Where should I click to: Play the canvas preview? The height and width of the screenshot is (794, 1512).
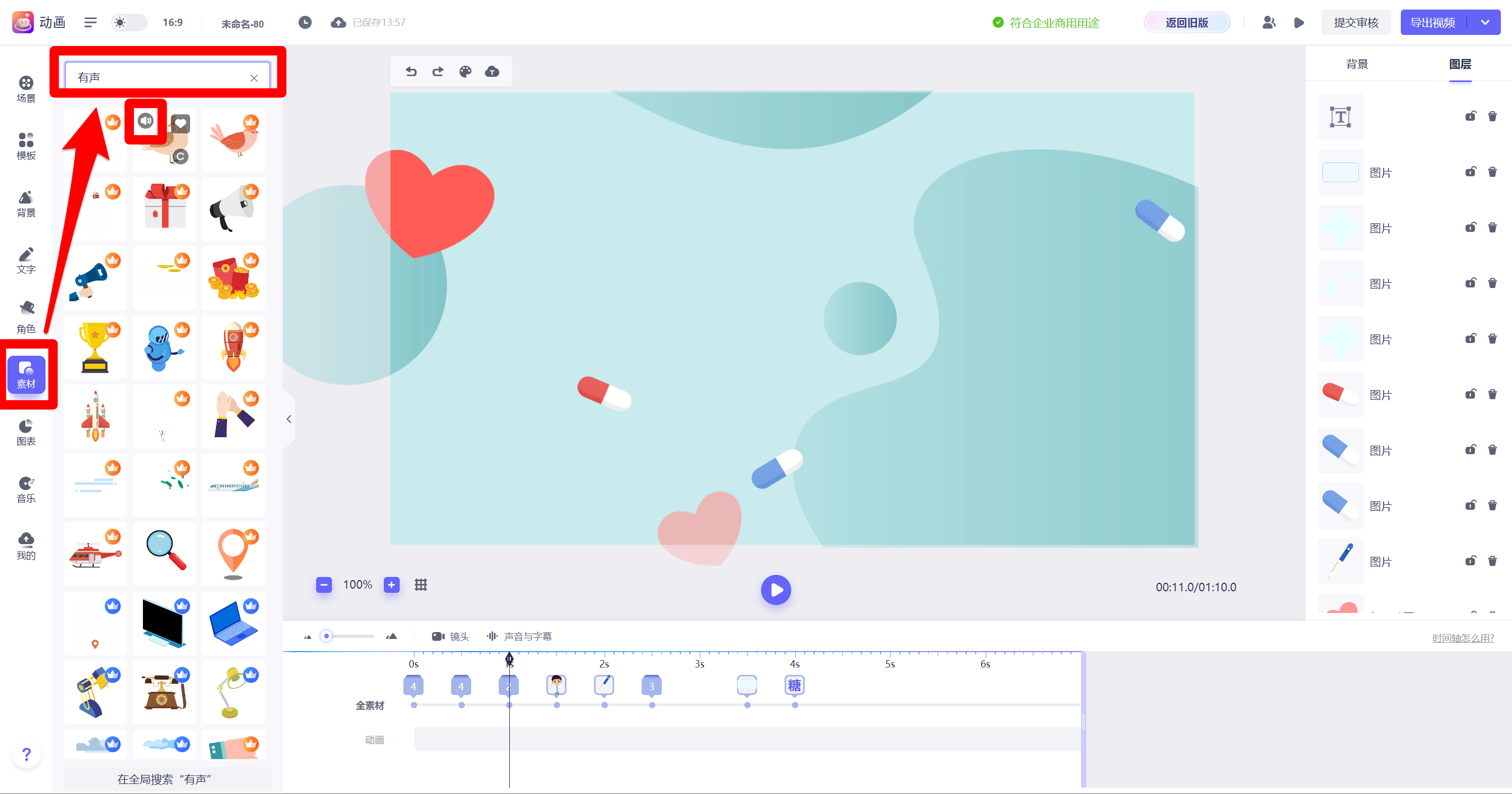click(x=776, y=590)
